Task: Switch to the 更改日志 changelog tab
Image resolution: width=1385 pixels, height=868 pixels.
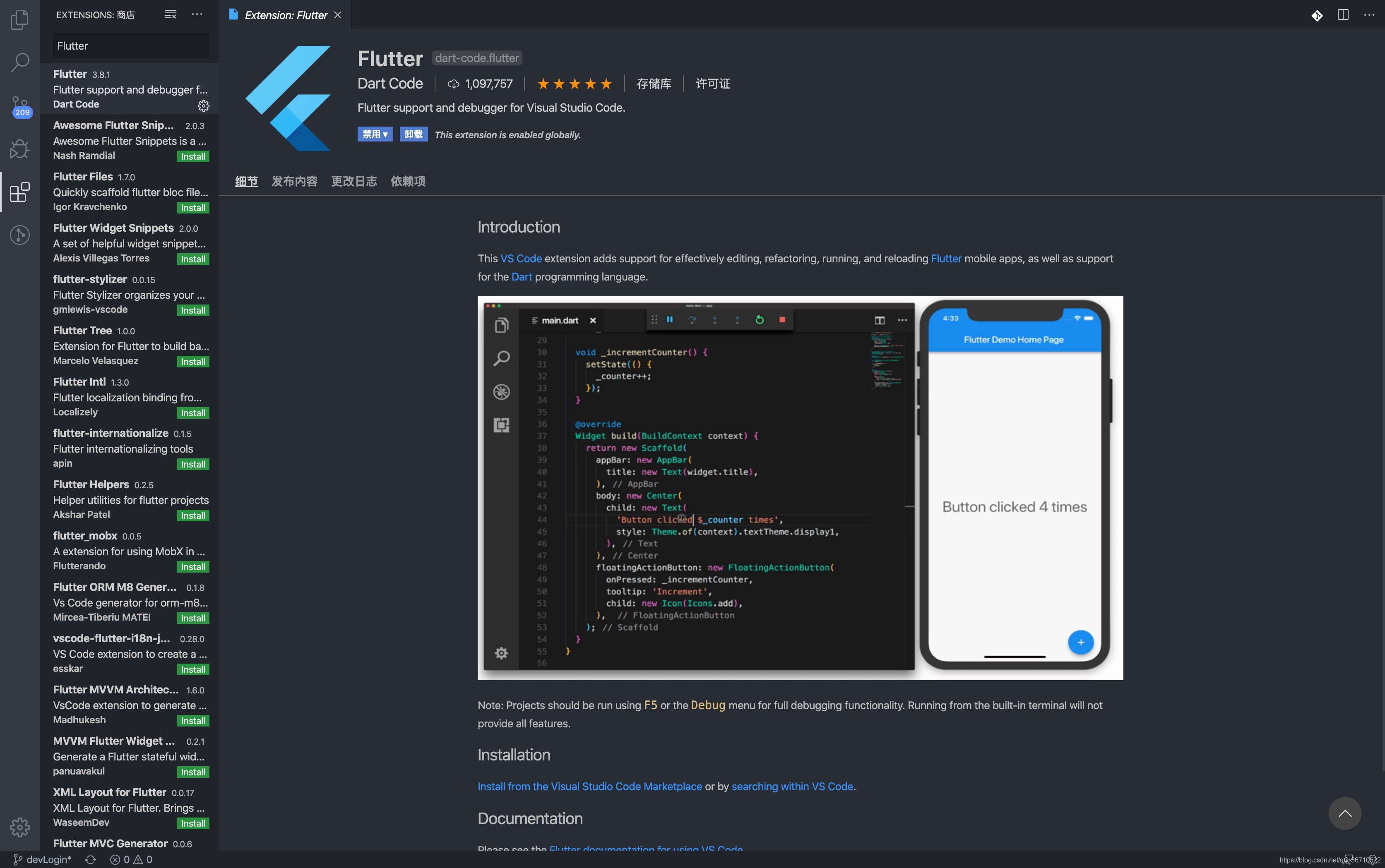Action: tap(354, 181)
